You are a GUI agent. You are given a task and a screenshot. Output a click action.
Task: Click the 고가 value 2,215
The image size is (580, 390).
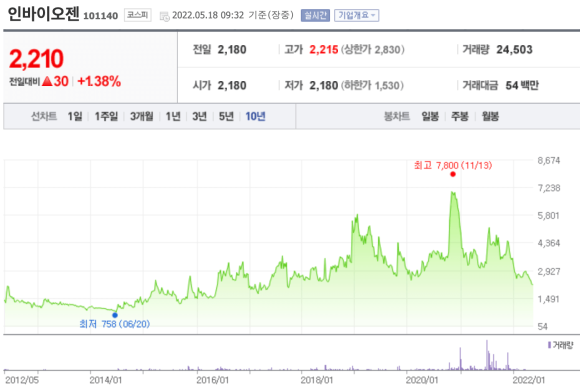[x=324, y=50]
